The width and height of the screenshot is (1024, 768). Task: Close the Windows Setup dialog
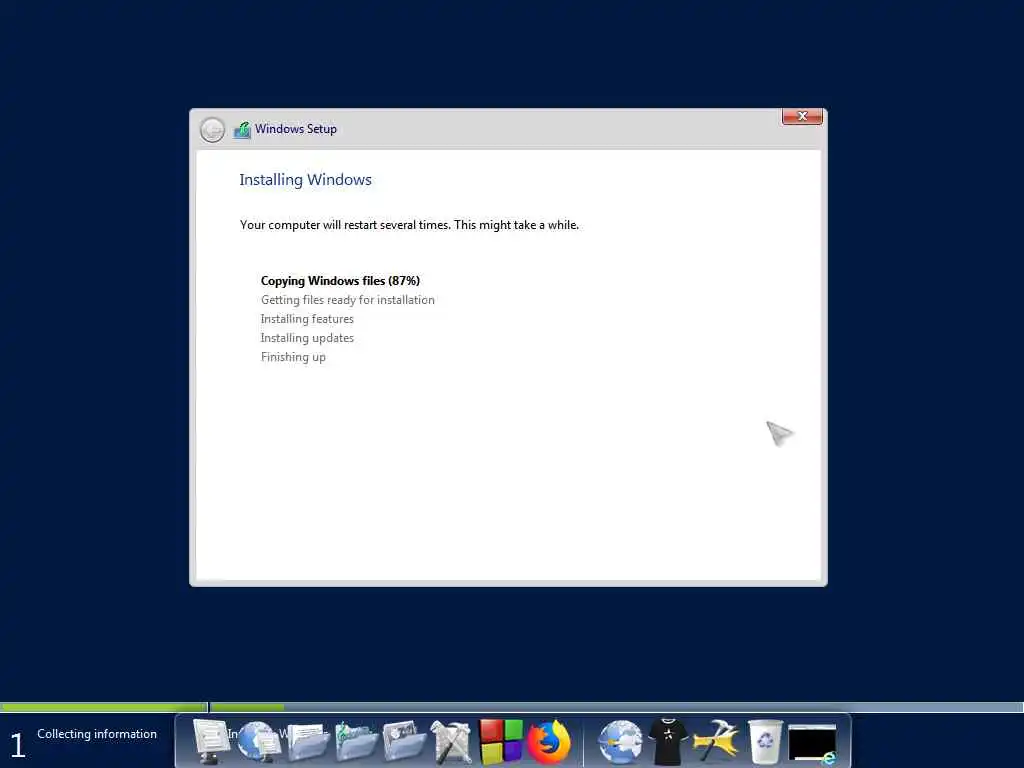point(802,116)
